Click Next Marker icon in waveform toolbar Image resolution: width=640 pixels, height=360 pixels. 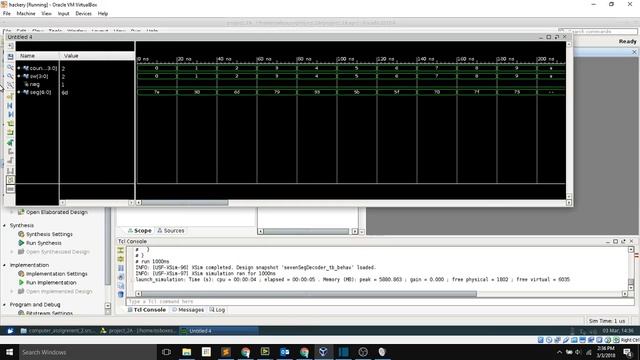pos(10,160)
